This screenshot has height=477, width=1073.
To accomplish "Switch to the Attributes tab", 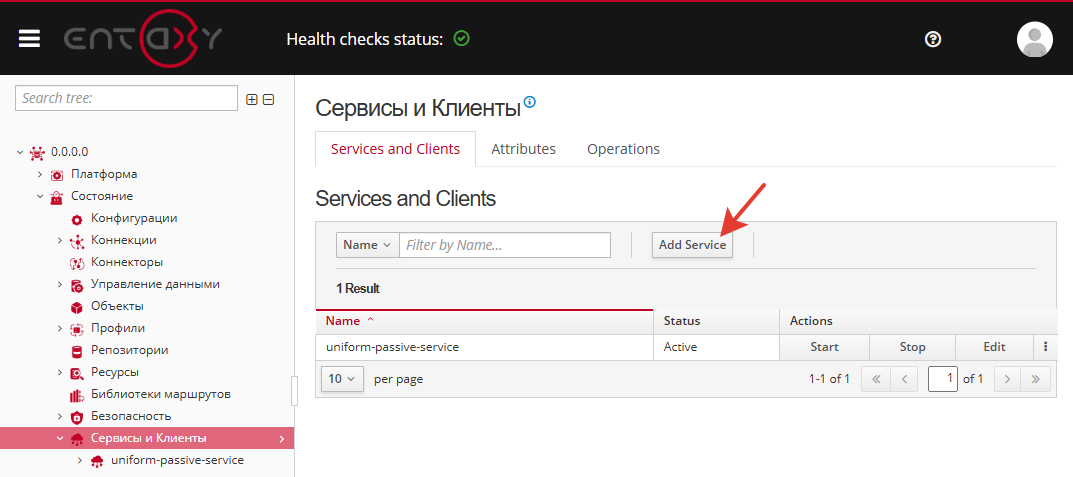I will tap(523, 149).
